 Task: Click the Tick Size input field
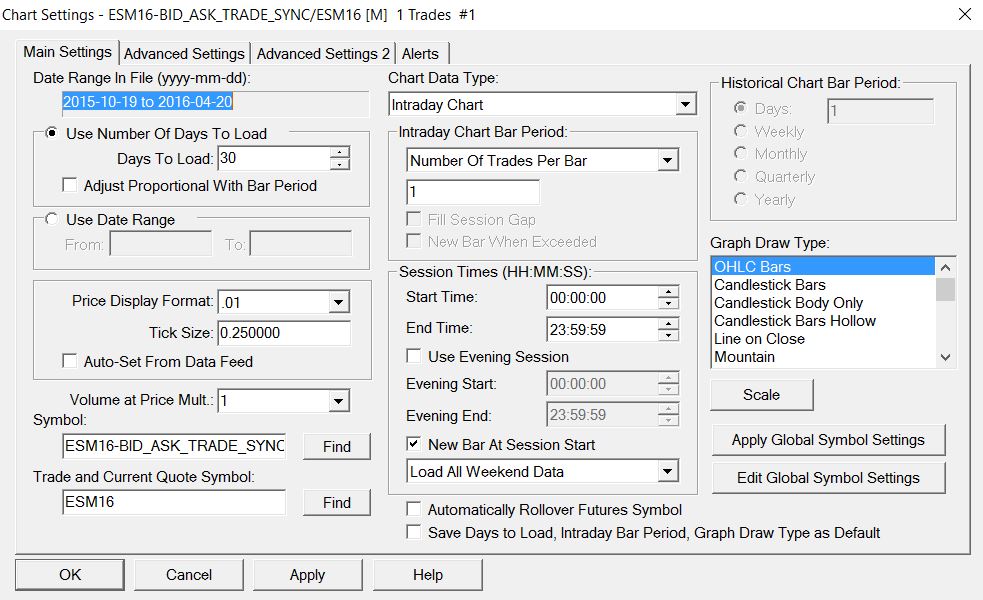[284, 333]
